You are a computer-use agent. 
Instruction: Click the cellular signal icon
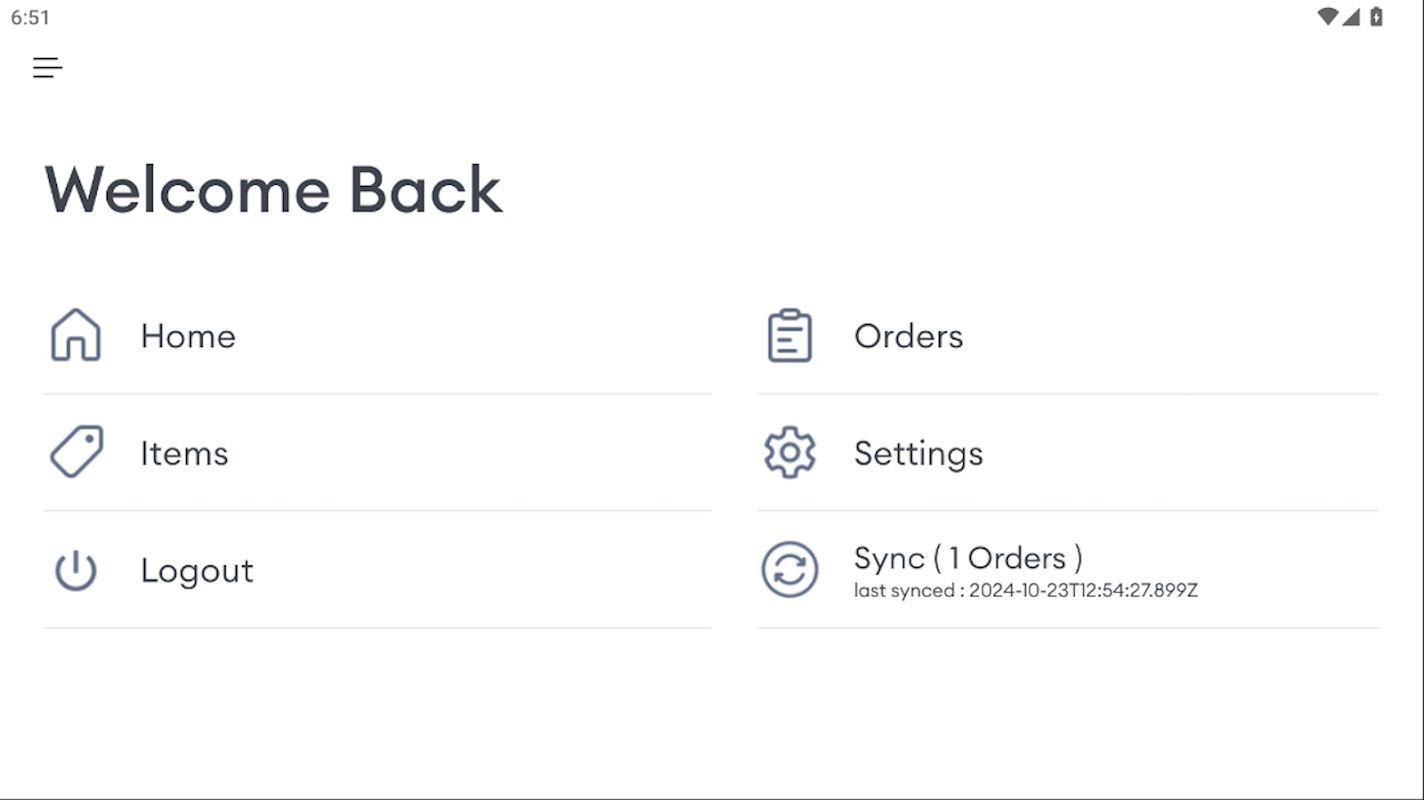pyautogui.click(x=1351, y=16)
